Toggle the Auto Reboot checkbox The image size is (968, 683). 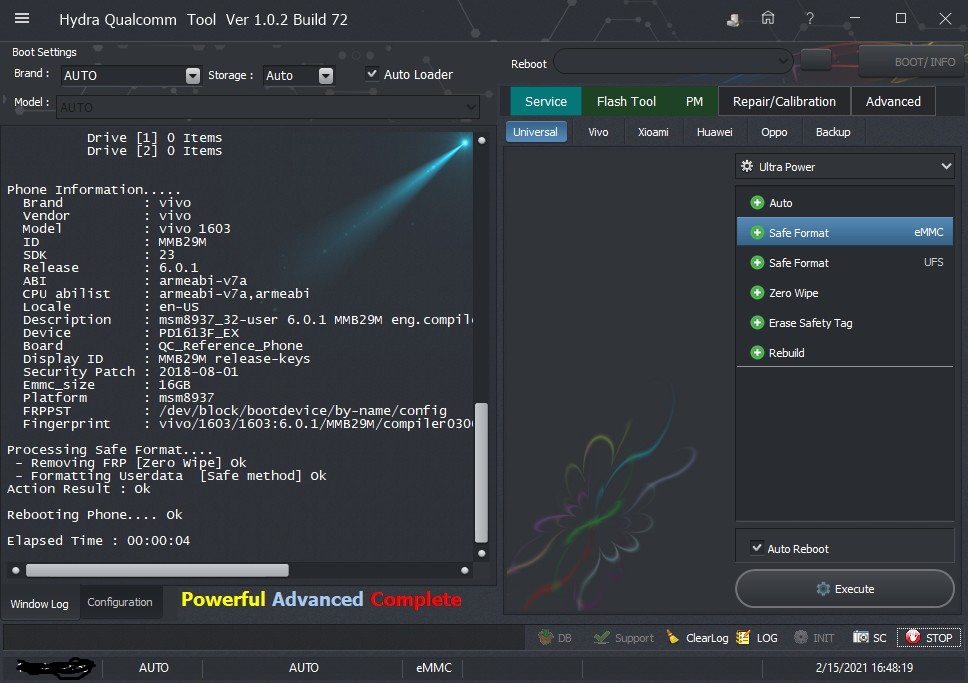click(x=756, y=548)
